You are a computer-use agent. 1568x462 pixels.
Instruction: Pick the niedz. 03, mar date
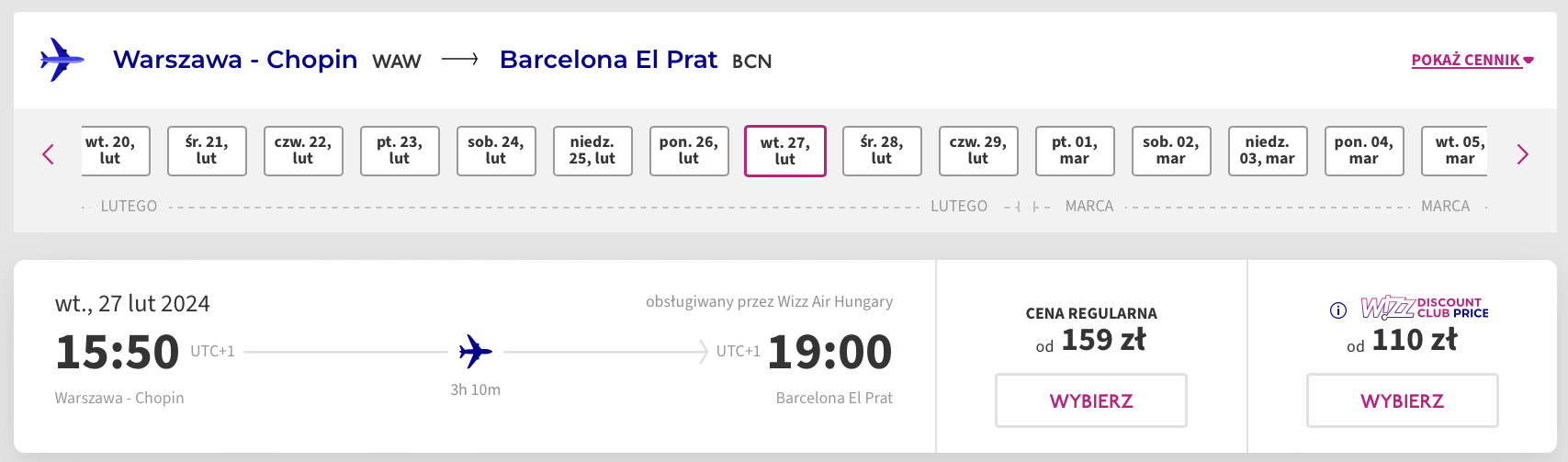click(x=1268, y=151)
